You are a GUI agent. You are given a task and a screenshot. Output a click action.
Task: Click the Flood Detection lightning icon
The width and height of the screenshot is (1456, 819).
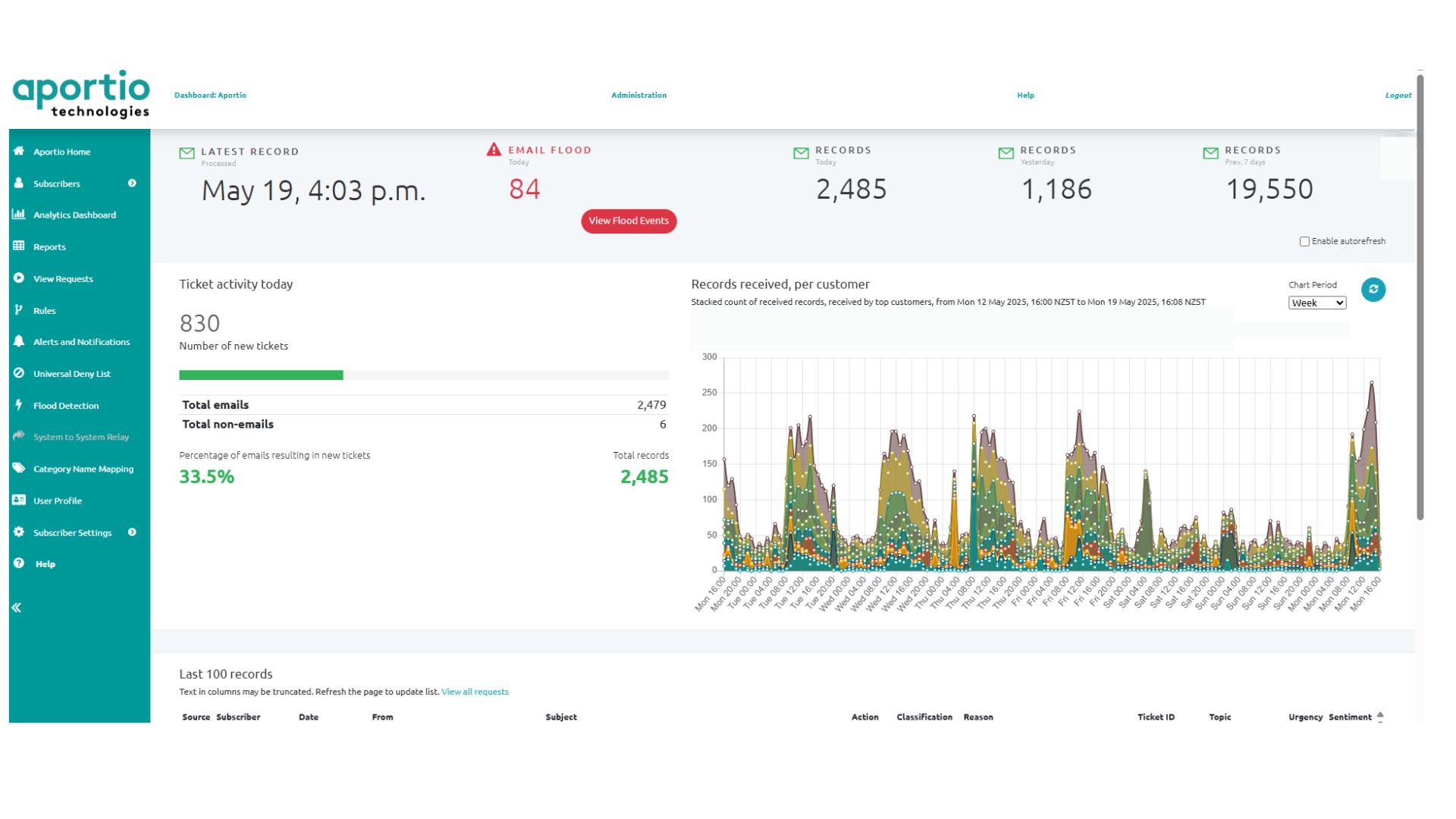tap(19, 405)
